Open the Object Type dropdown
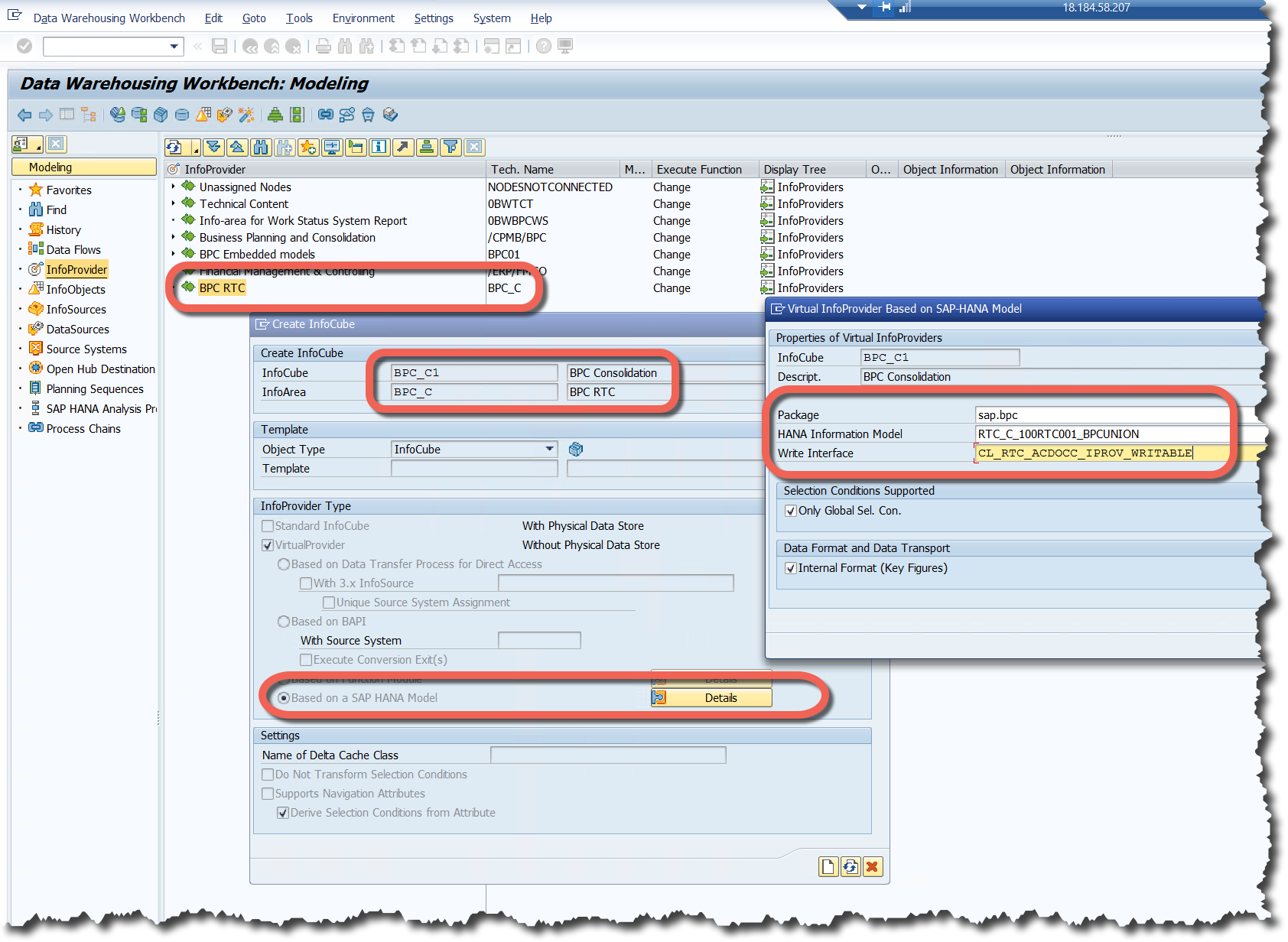Screen dimensions: 1288x942 tap(549, 450)
